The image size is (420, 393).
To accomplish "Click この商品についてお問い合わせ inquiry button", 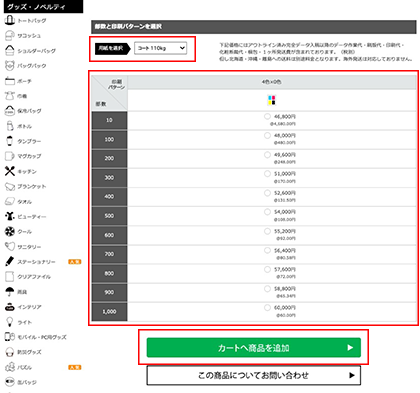I will point(254,375).
